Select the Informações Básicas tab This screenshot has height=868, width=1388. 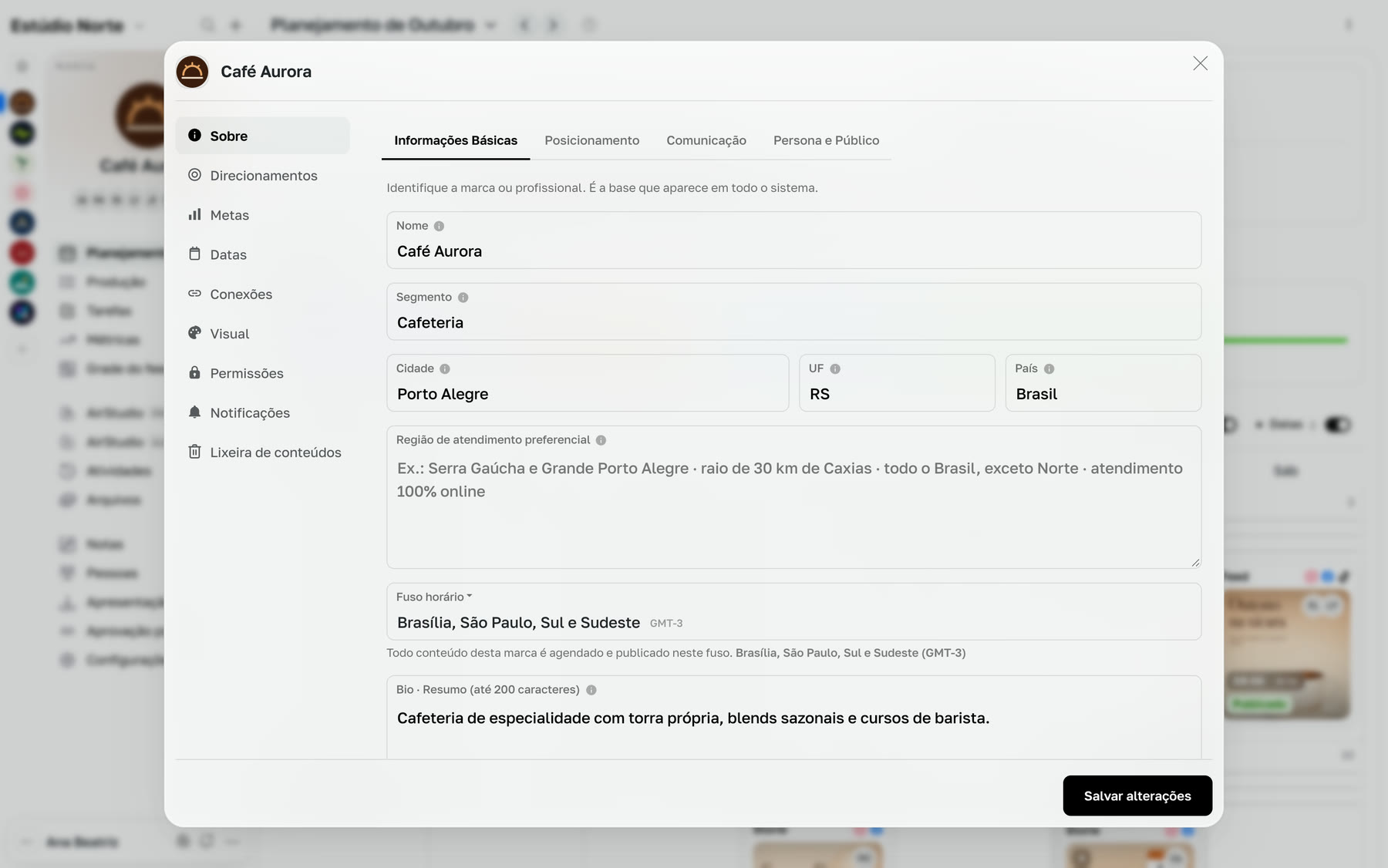coord(456,140)
